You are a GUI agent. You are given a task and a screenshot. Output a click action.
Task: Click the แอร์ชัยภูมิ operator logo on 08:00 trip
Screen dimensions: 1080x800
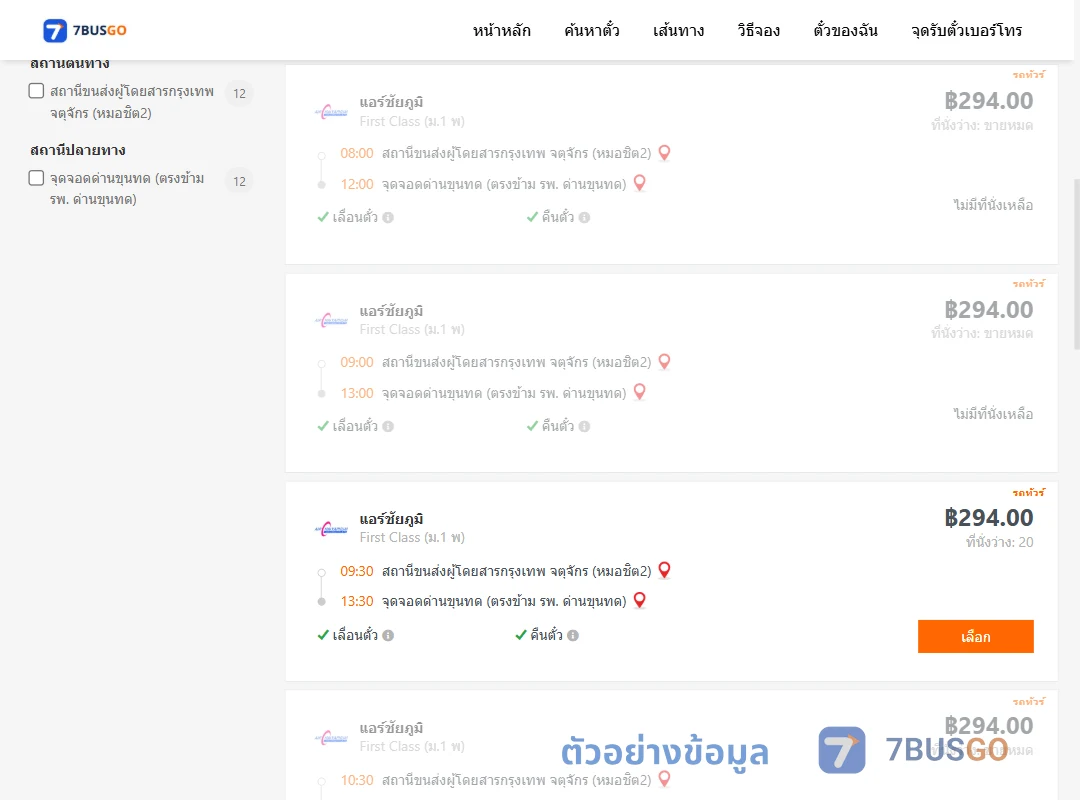click(x=331, y=112)
